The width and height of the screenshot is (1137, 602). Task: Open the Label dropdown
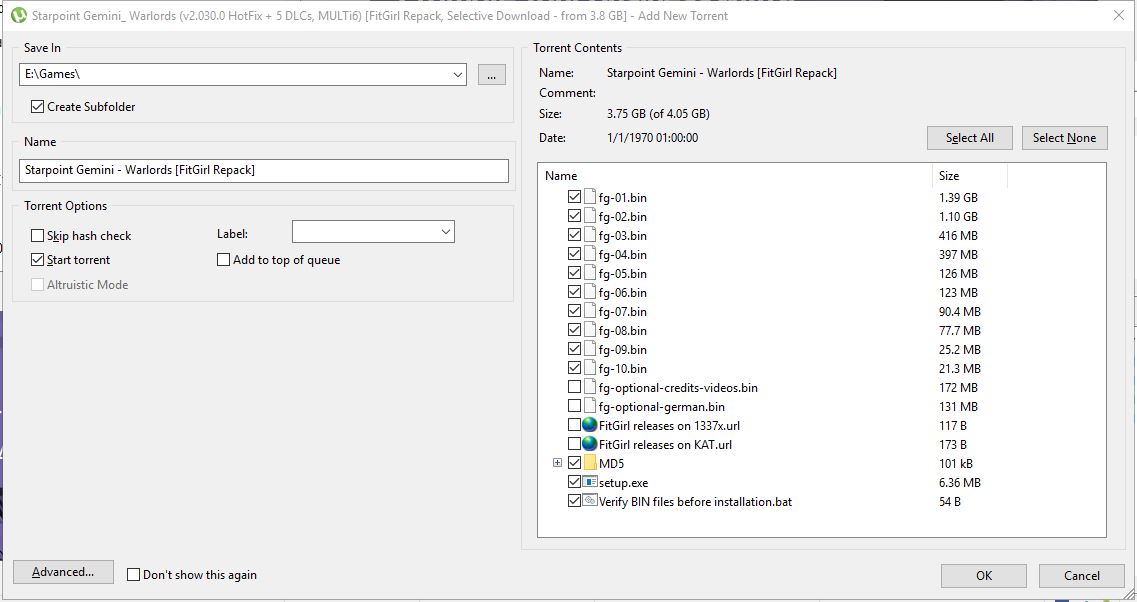tap(445, 232)
